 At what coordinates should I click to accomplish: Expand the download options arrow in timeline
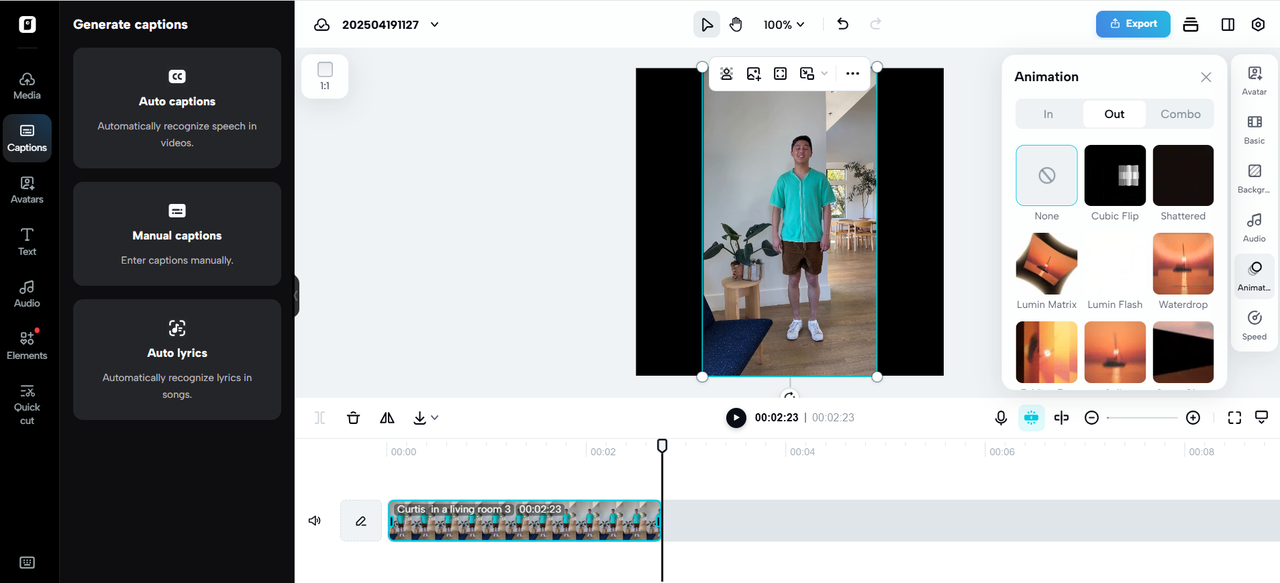434,418
